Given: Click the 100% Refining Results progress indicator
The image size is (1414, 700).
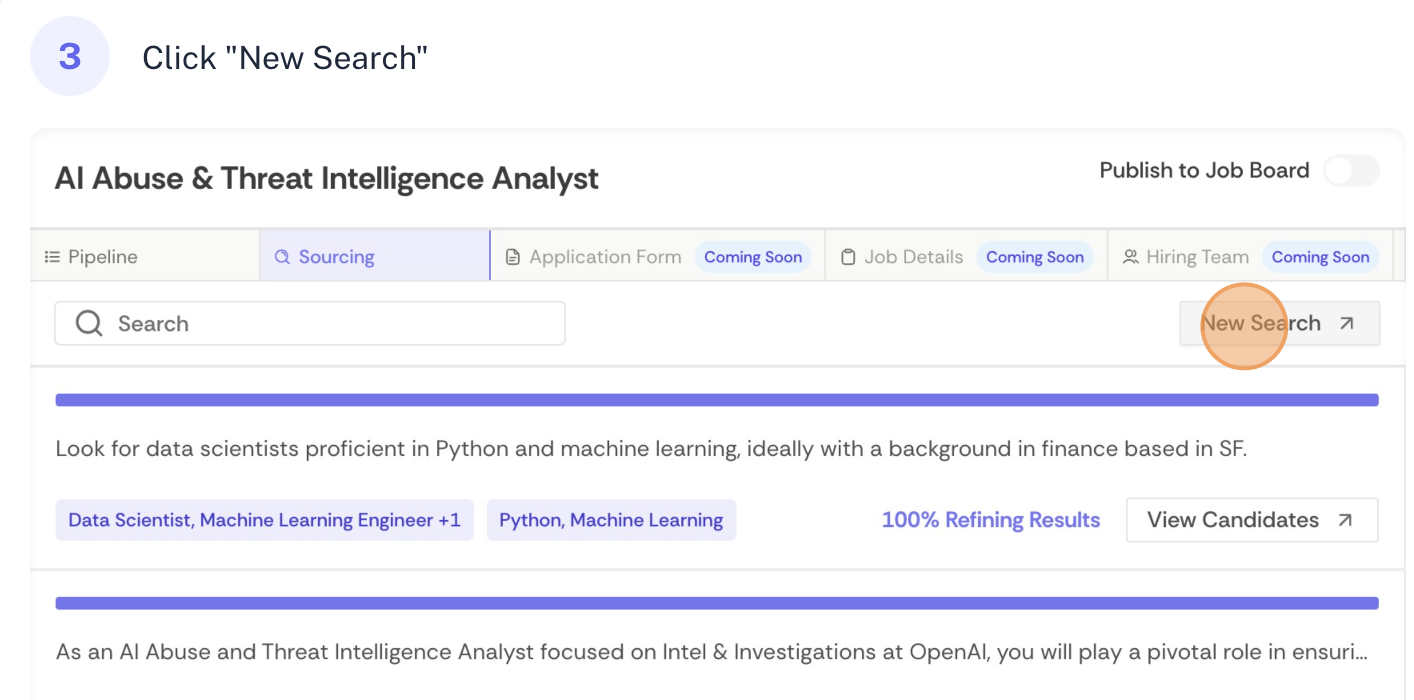Looking at the screenshot, I should pos(991,519).
